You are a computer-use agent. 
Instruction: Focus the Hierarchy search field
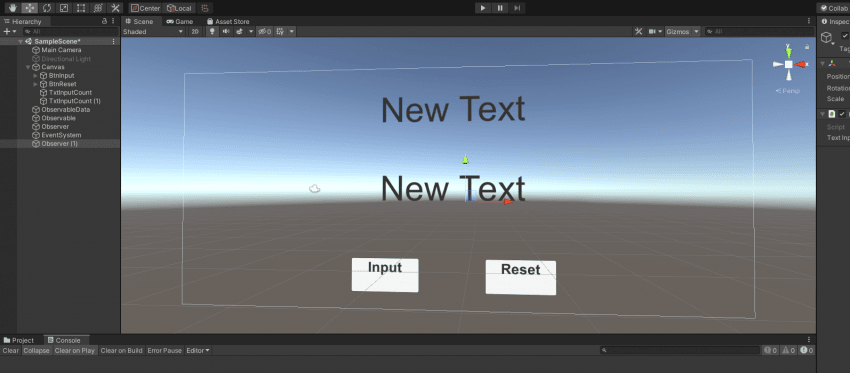point(69,31)
